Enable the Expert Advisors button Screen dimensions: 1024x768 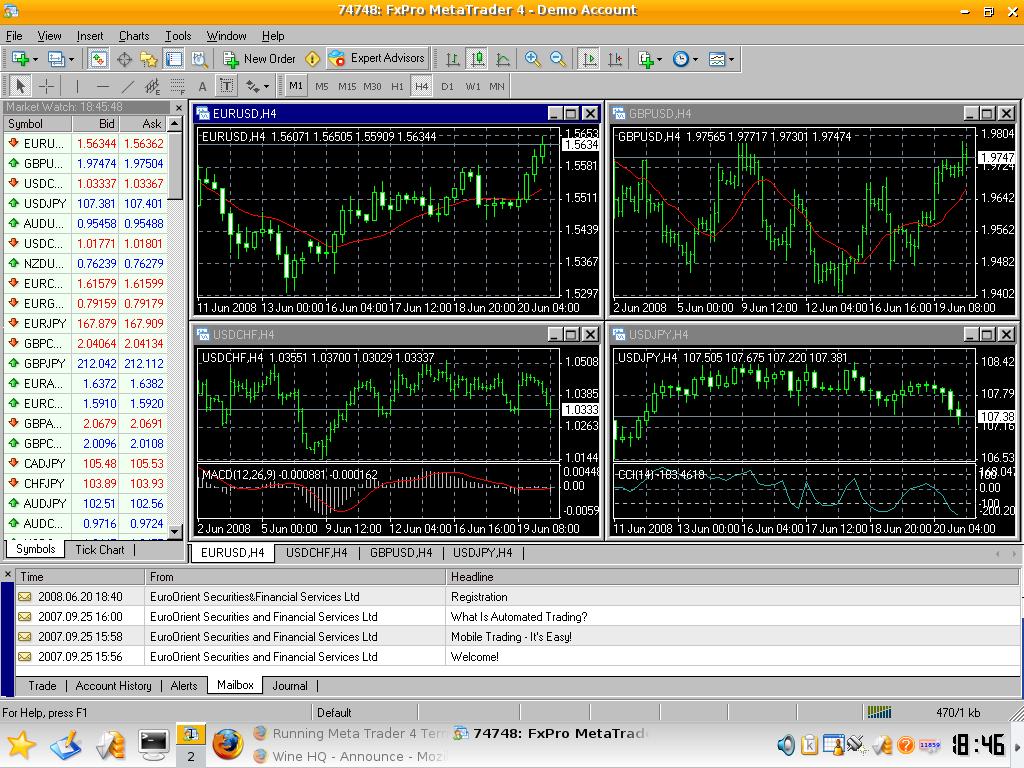[x=378, y=59]
